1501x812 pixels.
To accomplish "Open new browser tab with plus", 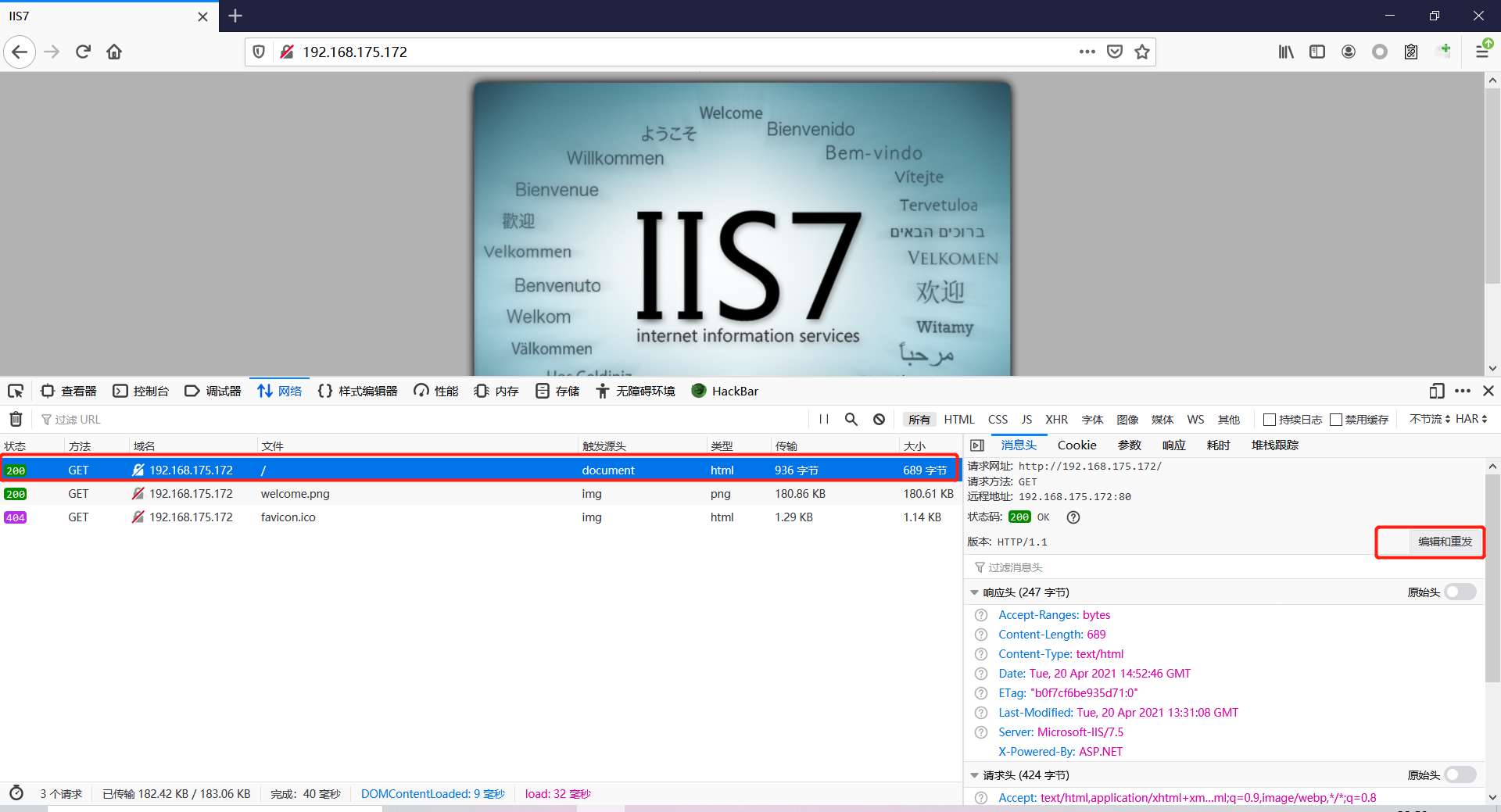I will point(235,16).
